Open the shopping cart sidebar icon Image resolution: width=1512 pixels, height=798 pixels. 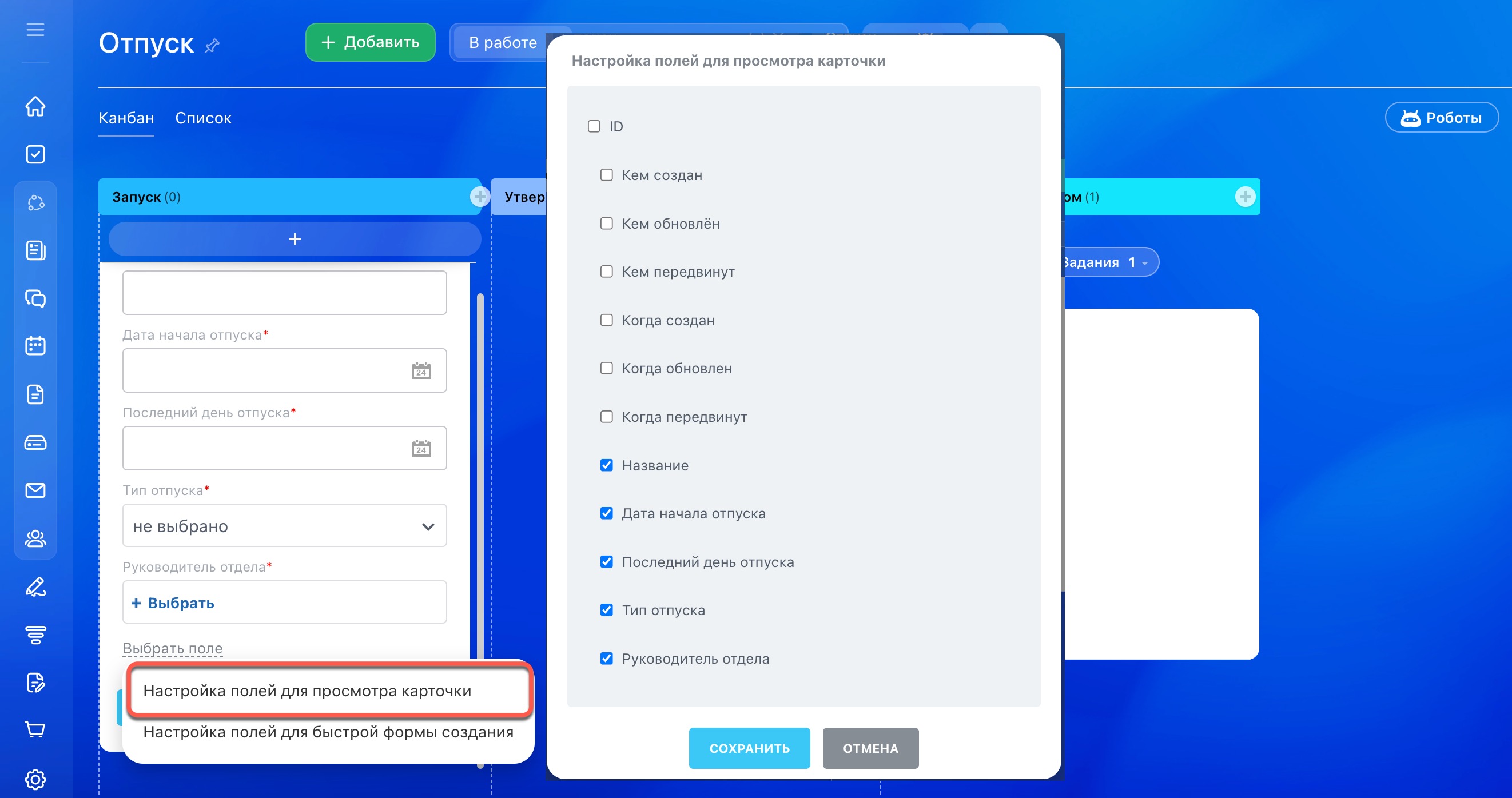point(35,729)
